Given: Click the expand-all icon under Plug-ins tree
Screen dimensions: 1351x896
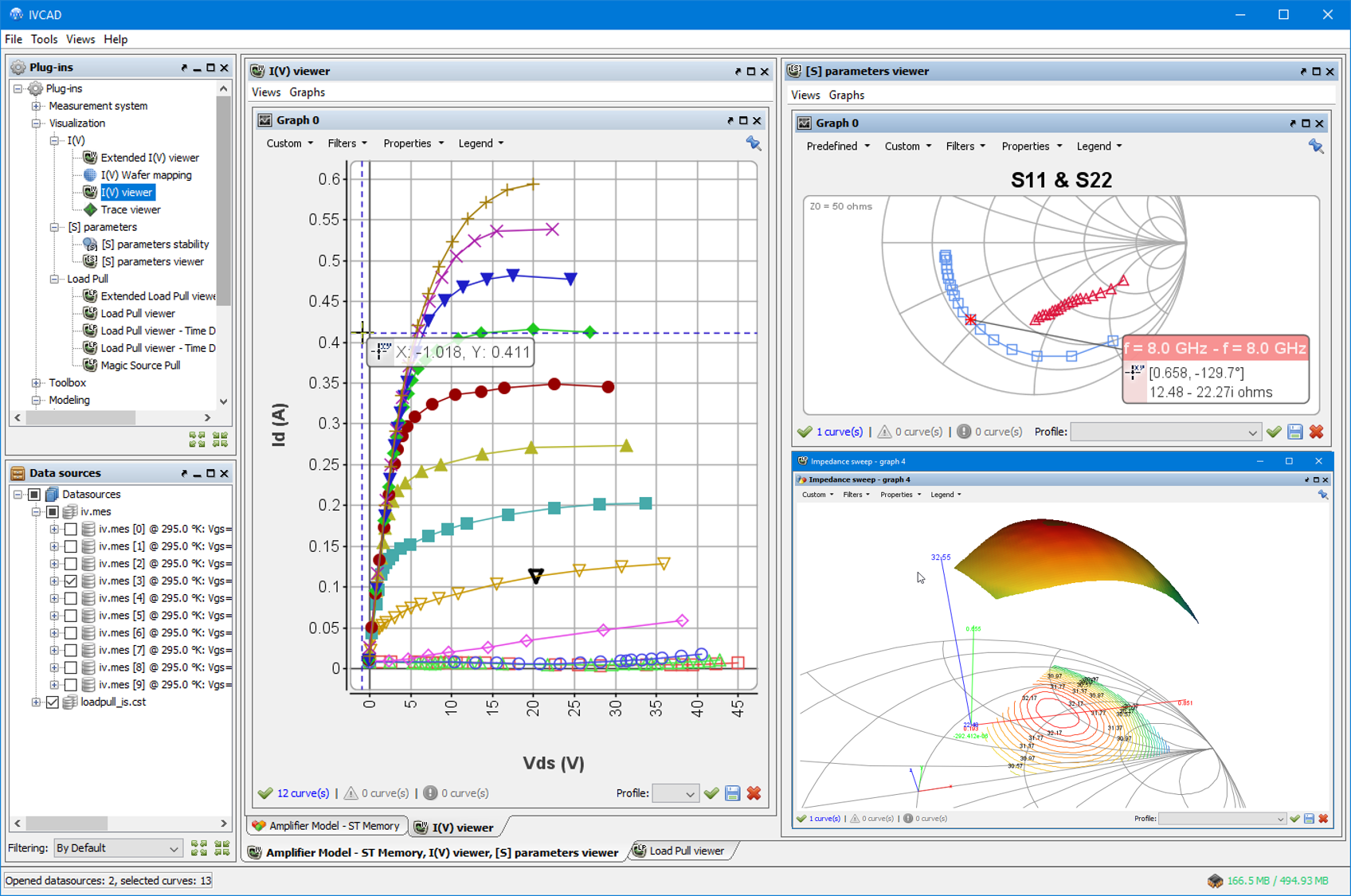Looking at the screenshot, I should (198, 439).
